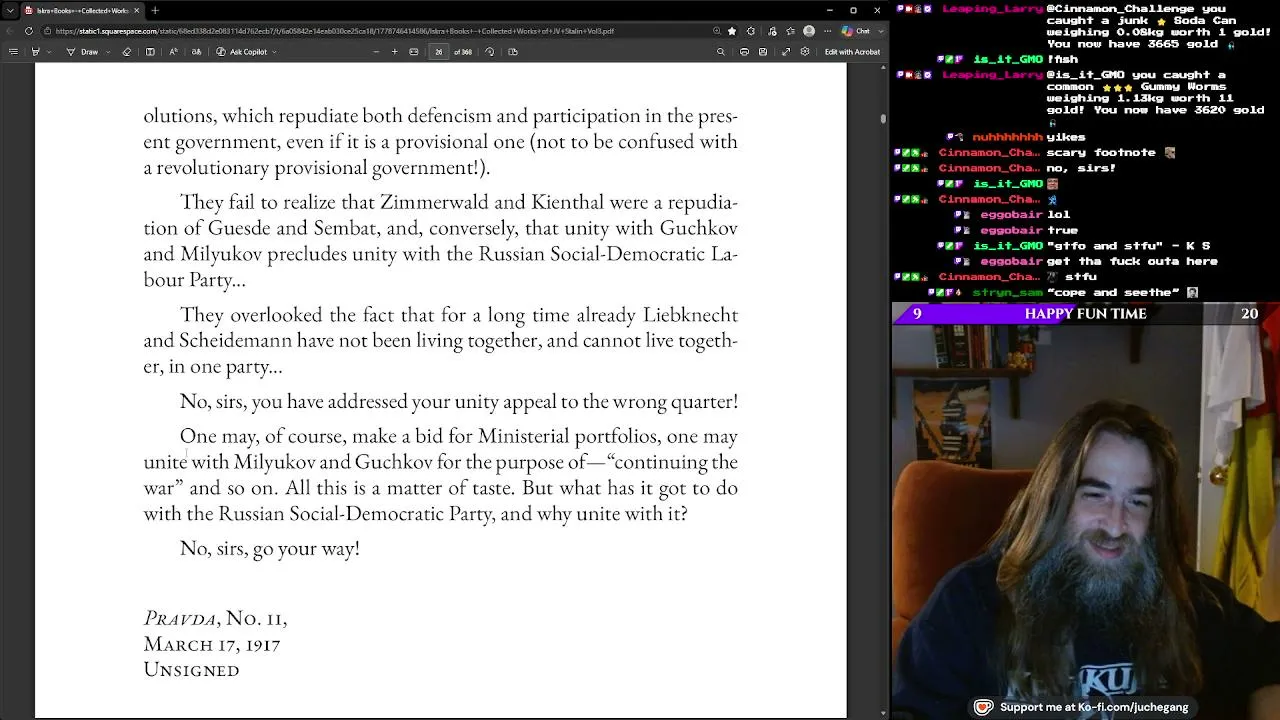Toggle the favorite star for this page
Screen dimensions: 1280x720
[732, 31]
